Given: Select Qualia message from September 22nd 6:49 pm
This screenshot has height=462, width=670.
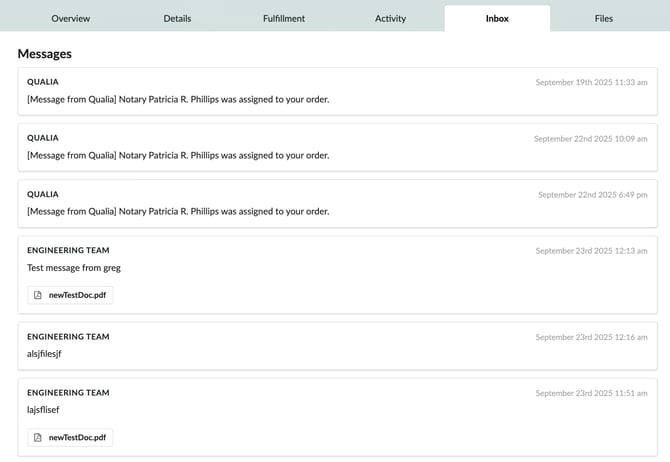Looking at the screenshot, I should [177, 211].
